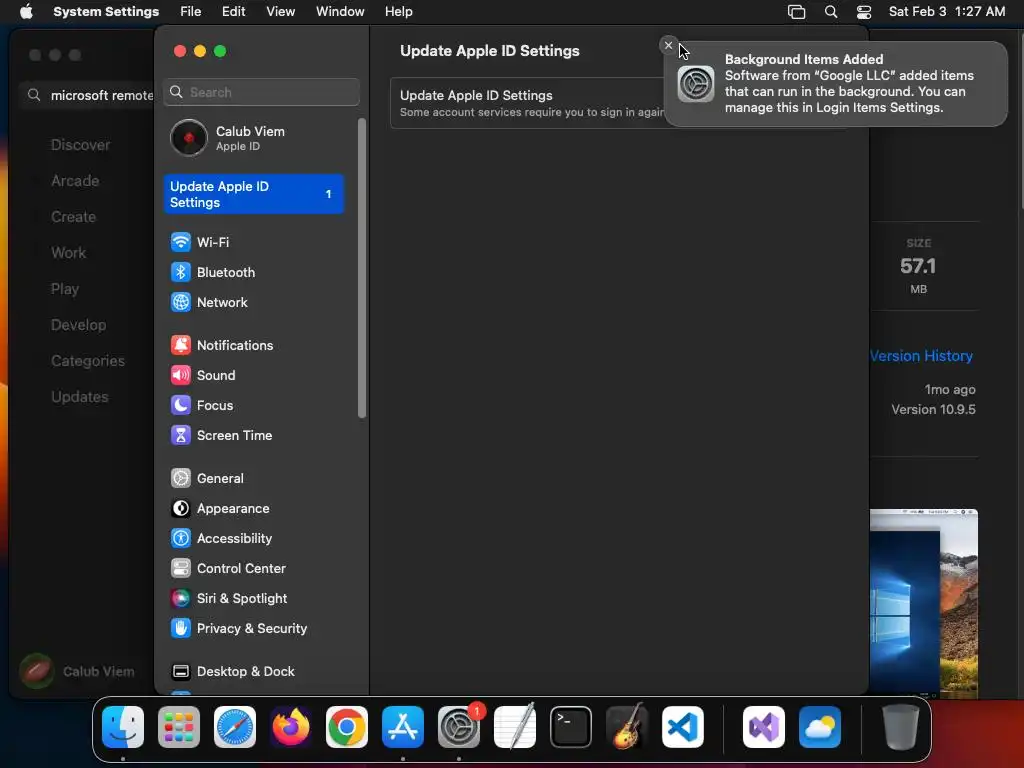Click the date and time in menu bar

pos(947,12)
